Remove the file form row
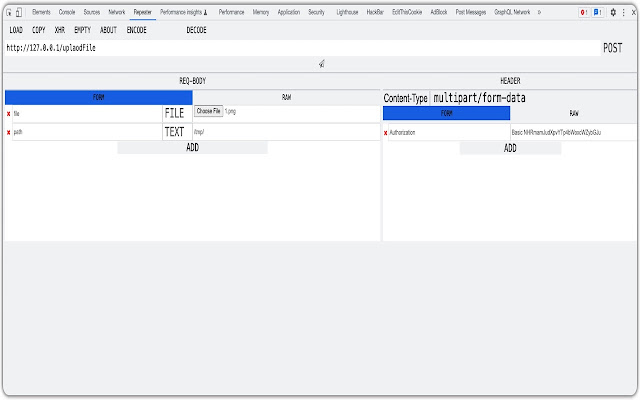The height and width of the screenshot is (400, 640). pyautogui.click(x=9, y=114)
